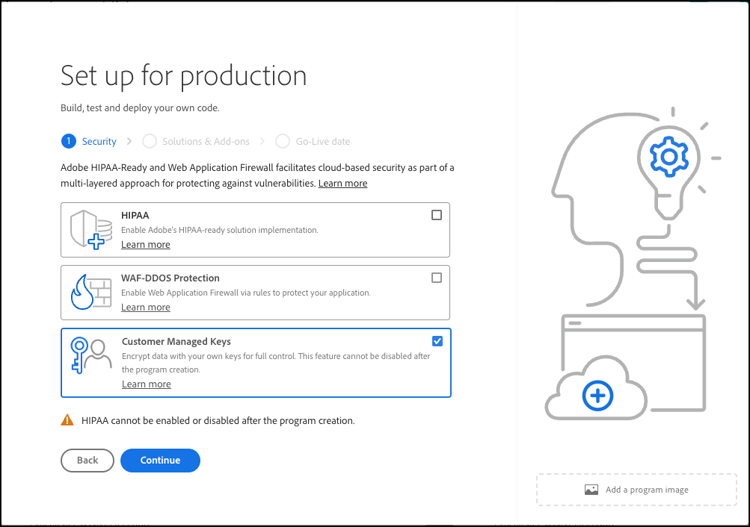Select the Solutions & Add-ons step circle
Image resolution: width=750 pixels, height=527 pixels.
click(x=150, y=141)
